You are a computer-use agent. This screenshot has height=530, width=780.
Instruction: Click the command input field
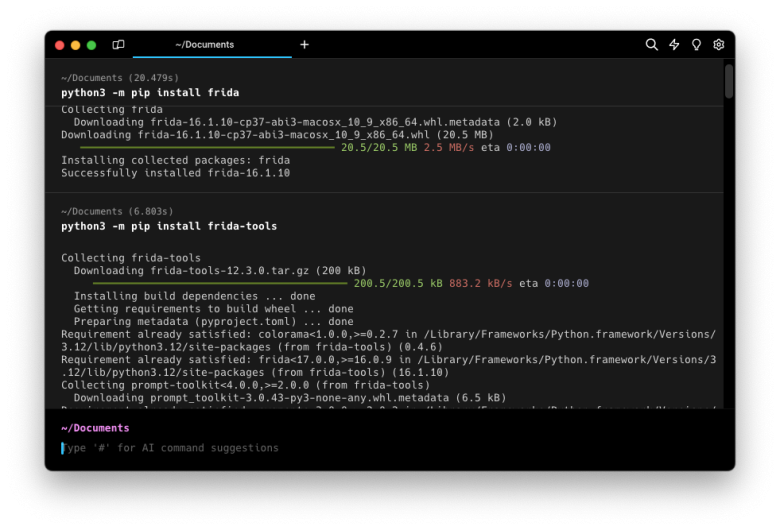tap(390, 448)
